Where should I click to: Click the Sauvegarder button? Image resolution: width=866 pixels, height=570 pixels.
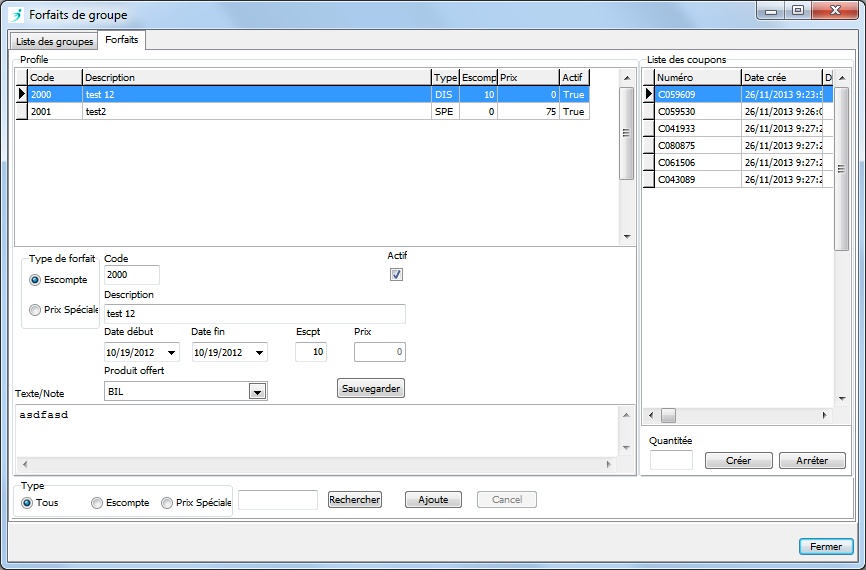click(371, 388)
